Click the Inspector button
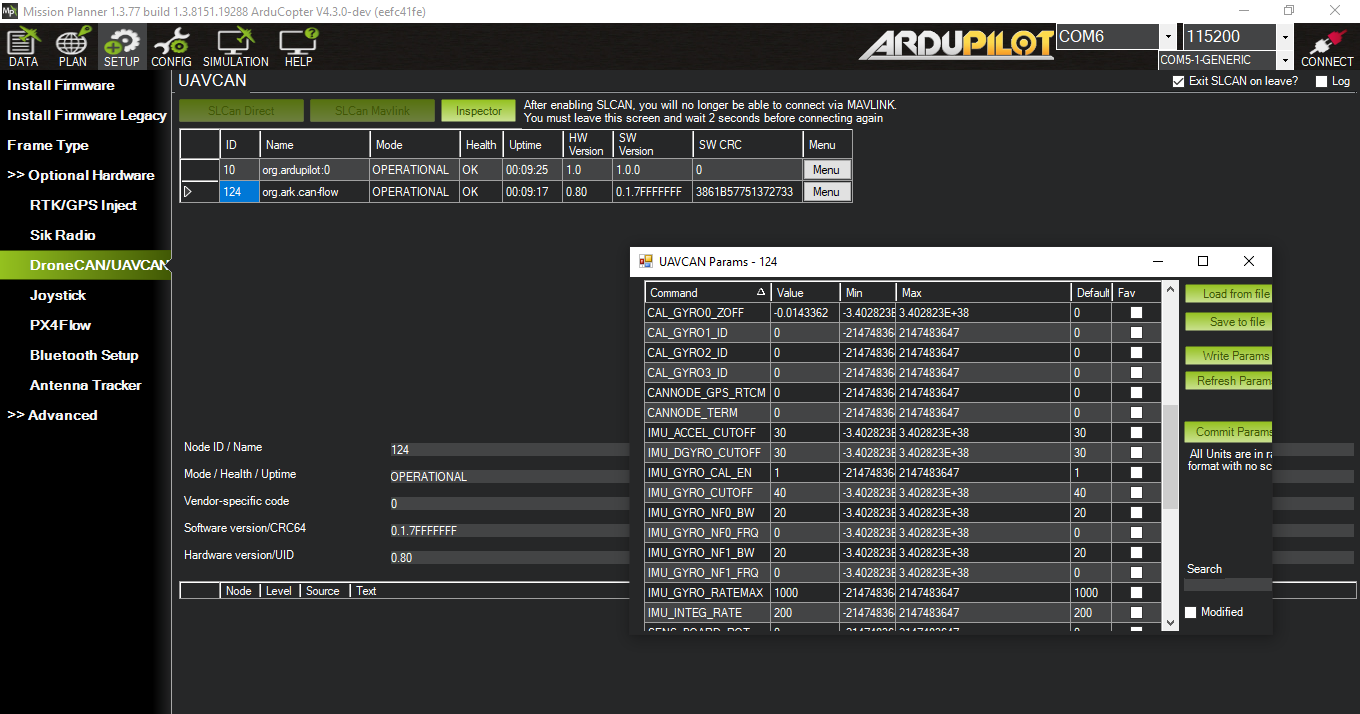 479,111
